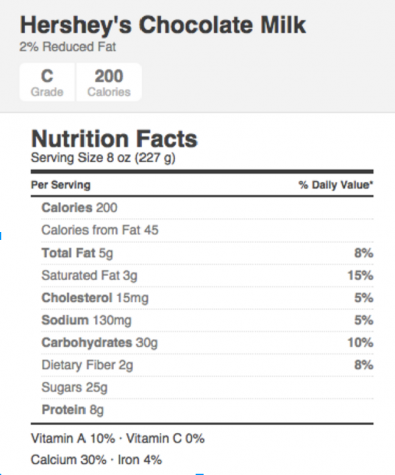Click the 200 Calories badge
The height and width of the screenshot is (475, 395).
109,82
